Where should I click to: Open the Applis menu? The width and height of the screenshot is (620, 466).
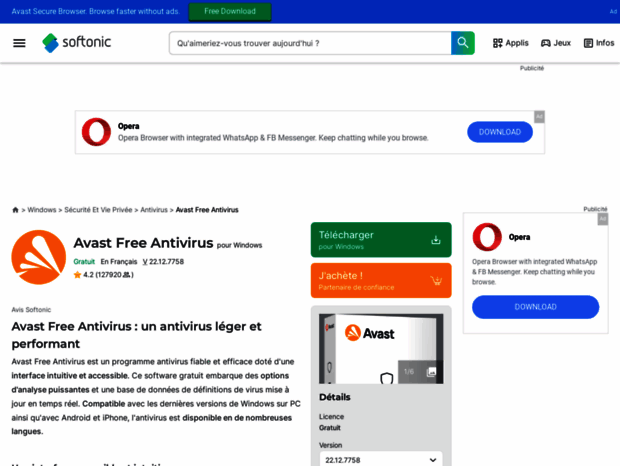click(x=510, y=43)
